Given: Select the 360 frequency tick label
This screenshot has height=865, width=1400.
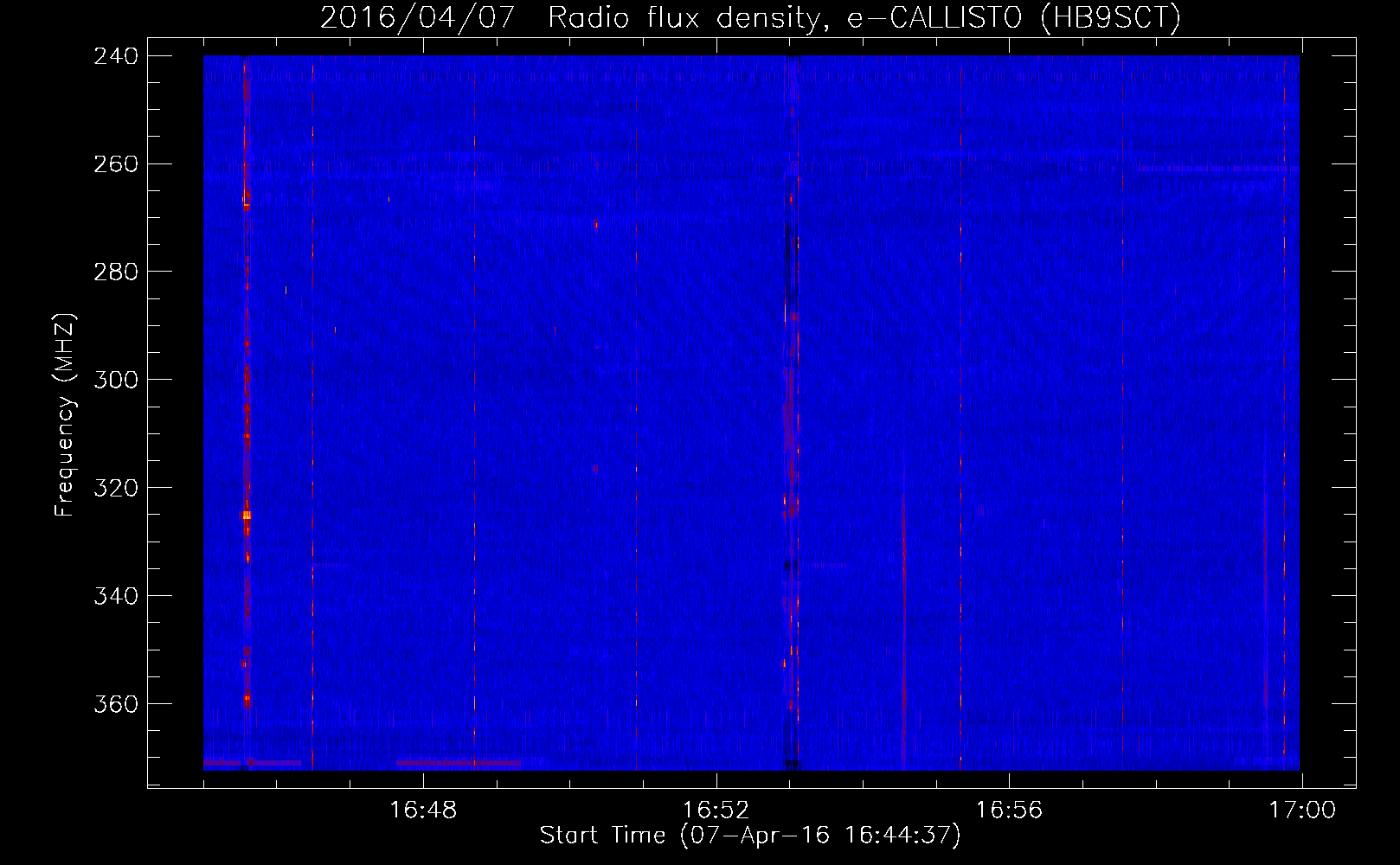Looking at the screenshot, I should (x=115, y=704).
